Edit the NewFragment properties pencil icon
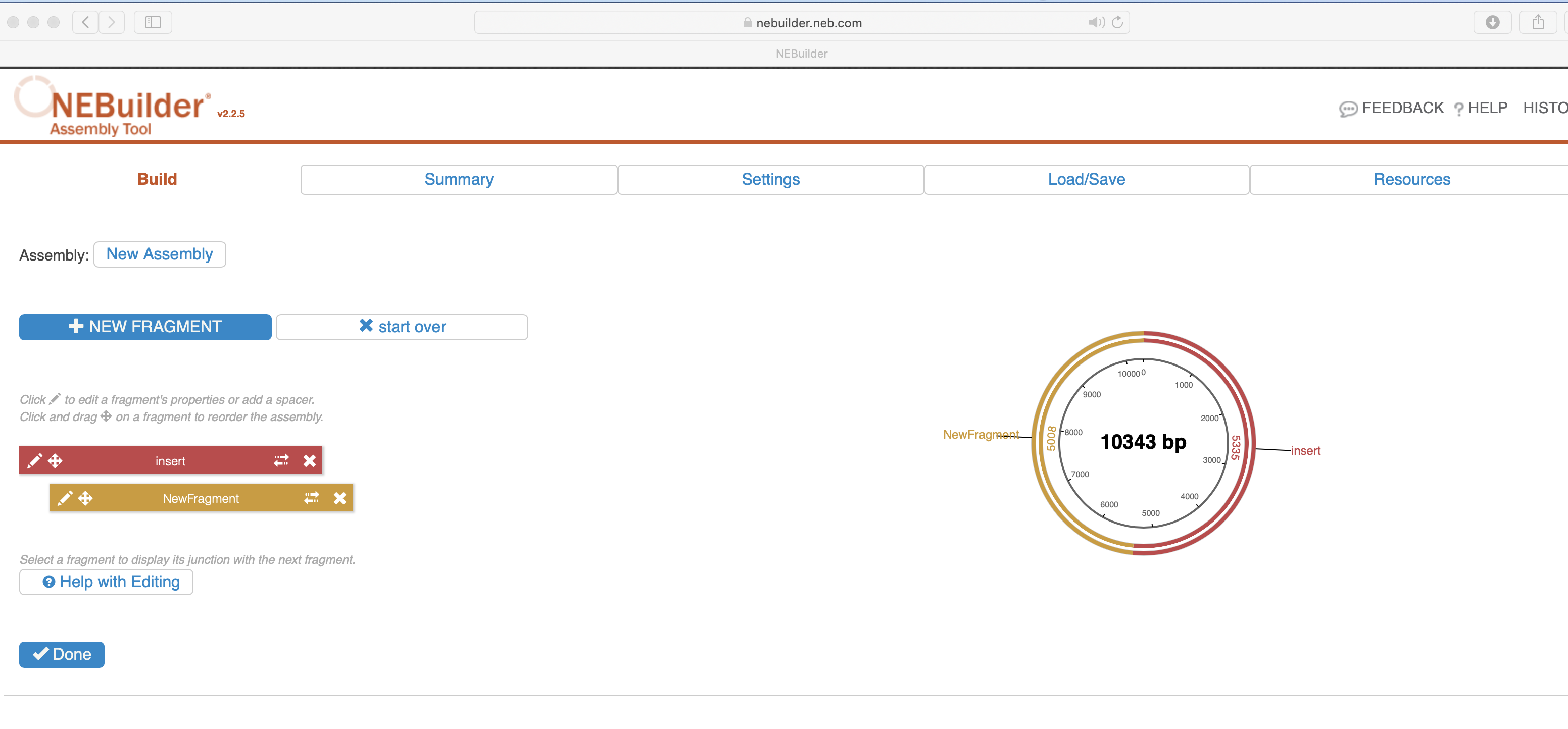This screenshot has height=729, width=1568. (x=65, y=498)
